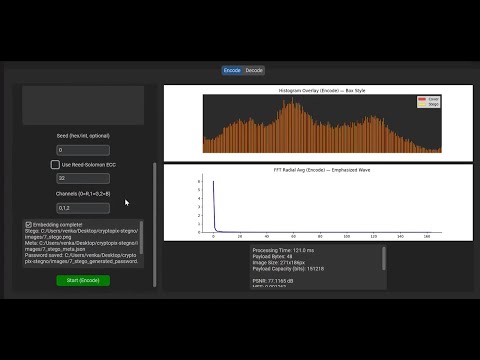Image resolution: width=480 pixels, height=360 pixels.
Task: Switch to the Encode tab
Action: (x=232, y=70)
